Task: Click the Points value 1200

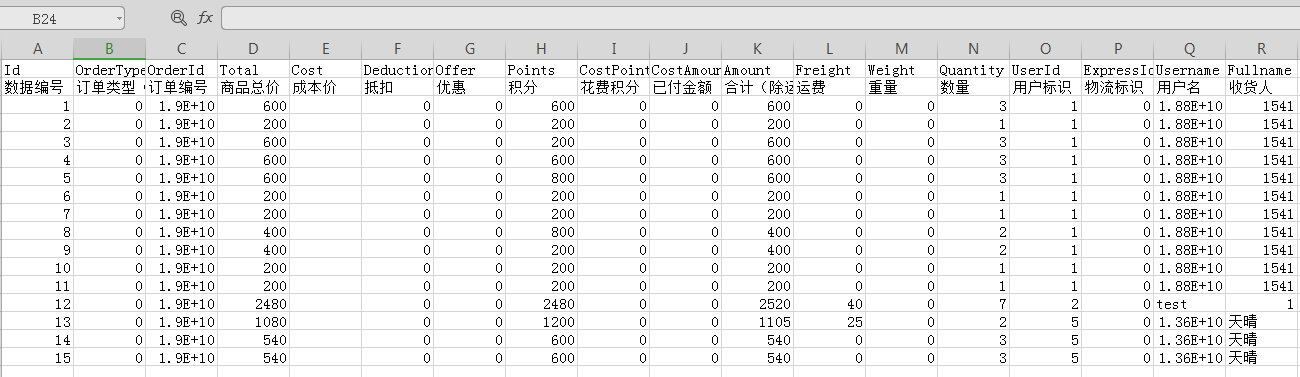Action: tap(541, 322)
